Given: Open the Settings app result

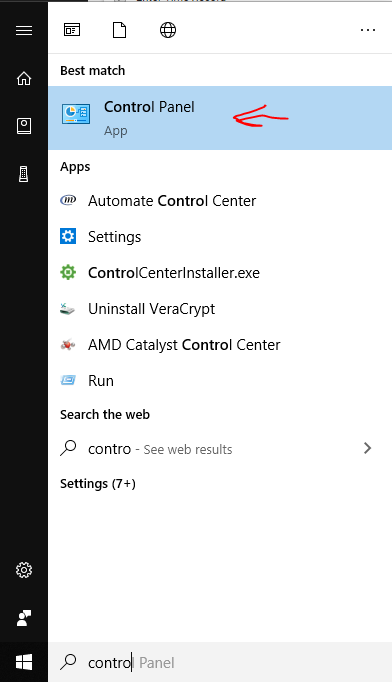Looking at the screenshot, I should [220, 237].
